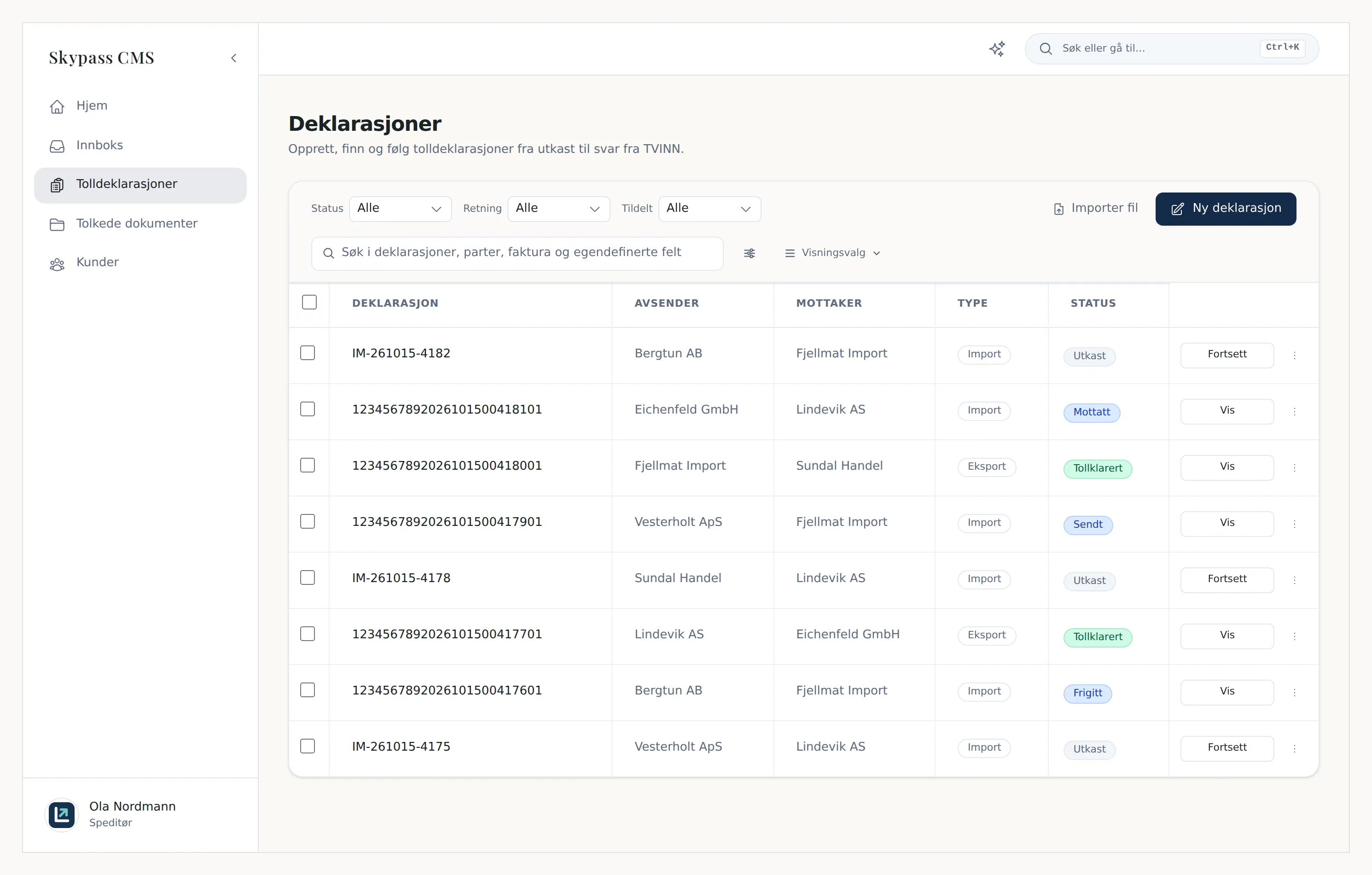
Task: Check the IM-261015-4182 row checkbox
Action: (x=308, y=353)
